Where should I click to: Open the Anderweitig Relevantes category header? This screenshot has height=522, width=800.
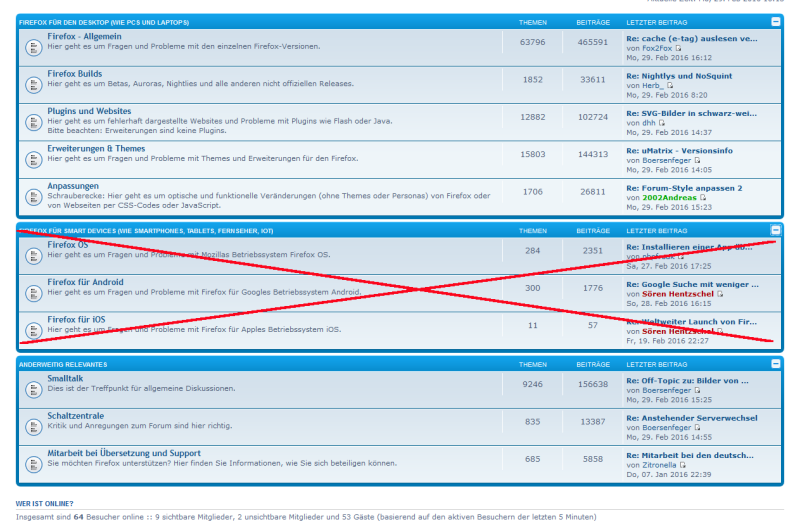(63, 364)
